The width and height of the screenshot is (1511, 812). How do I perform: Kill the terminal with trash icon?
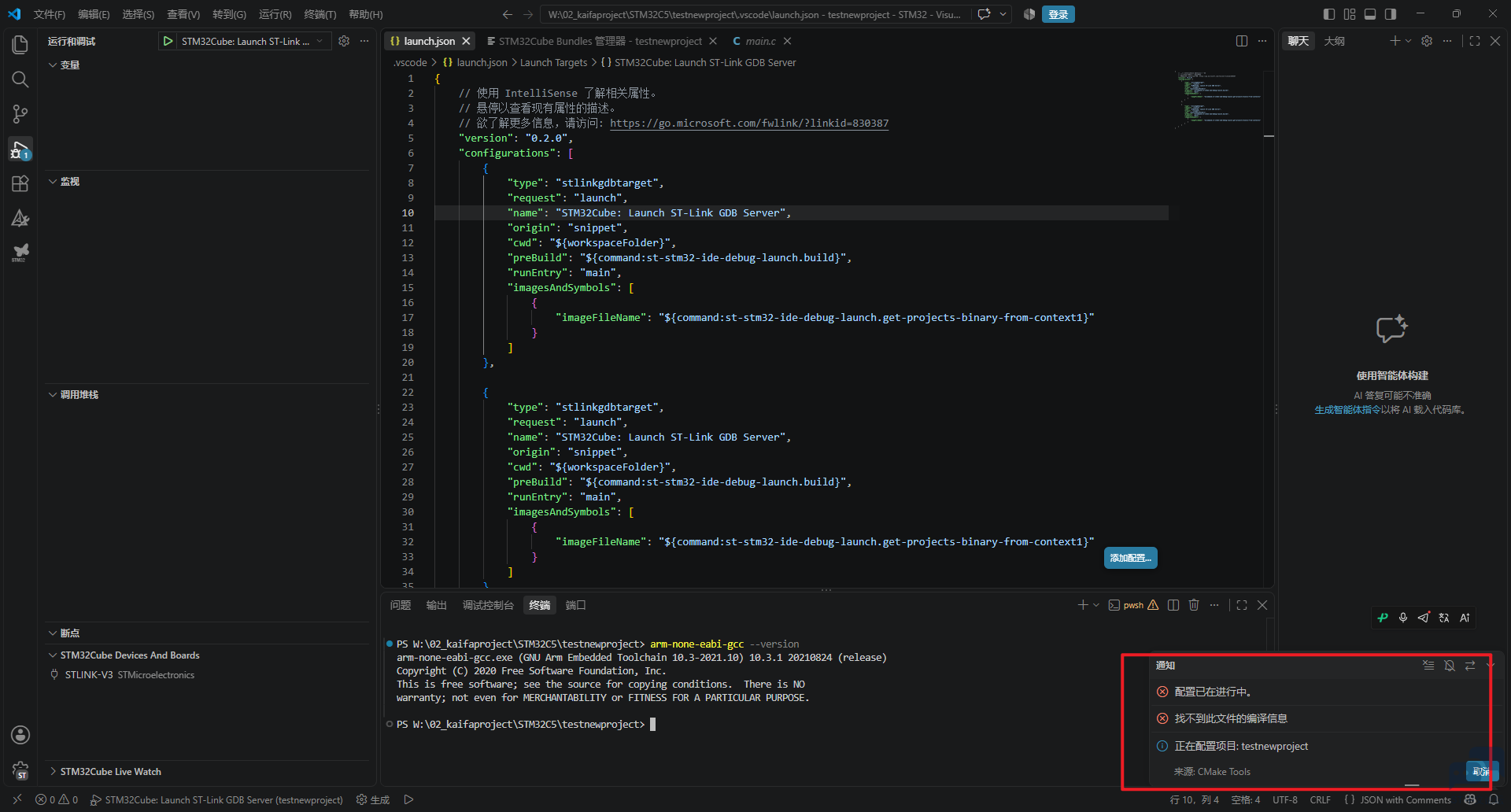[1194, 605]
